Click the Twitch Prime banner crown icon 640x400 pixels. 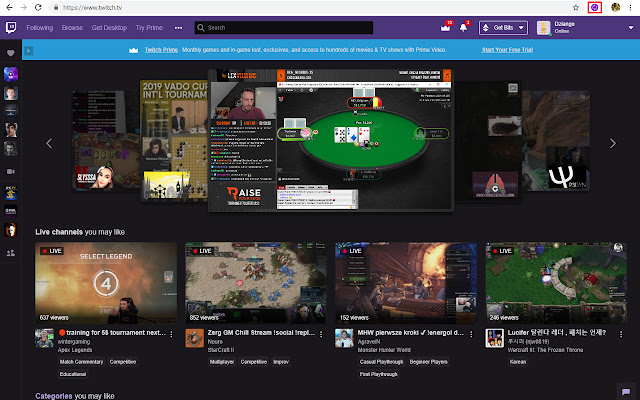coord(133,50)
